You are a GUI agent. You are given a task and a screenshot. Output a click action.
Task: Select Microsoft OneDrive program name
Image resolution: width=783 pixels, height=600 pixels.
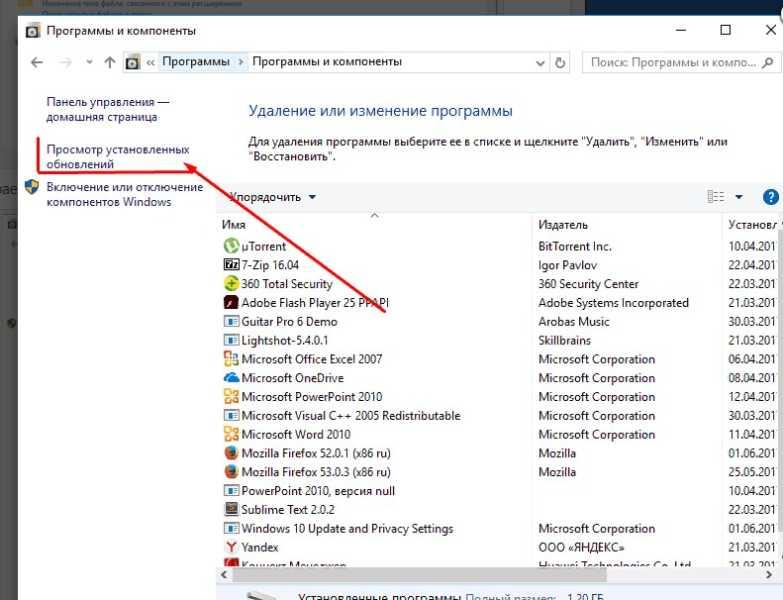tap(293, 378)
